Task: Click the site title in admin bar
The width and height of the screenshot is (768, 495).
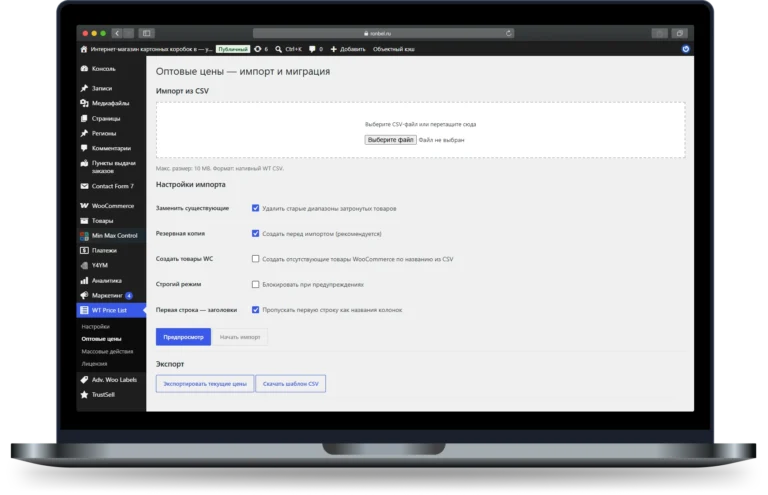Action: click(x=151, y=49)
